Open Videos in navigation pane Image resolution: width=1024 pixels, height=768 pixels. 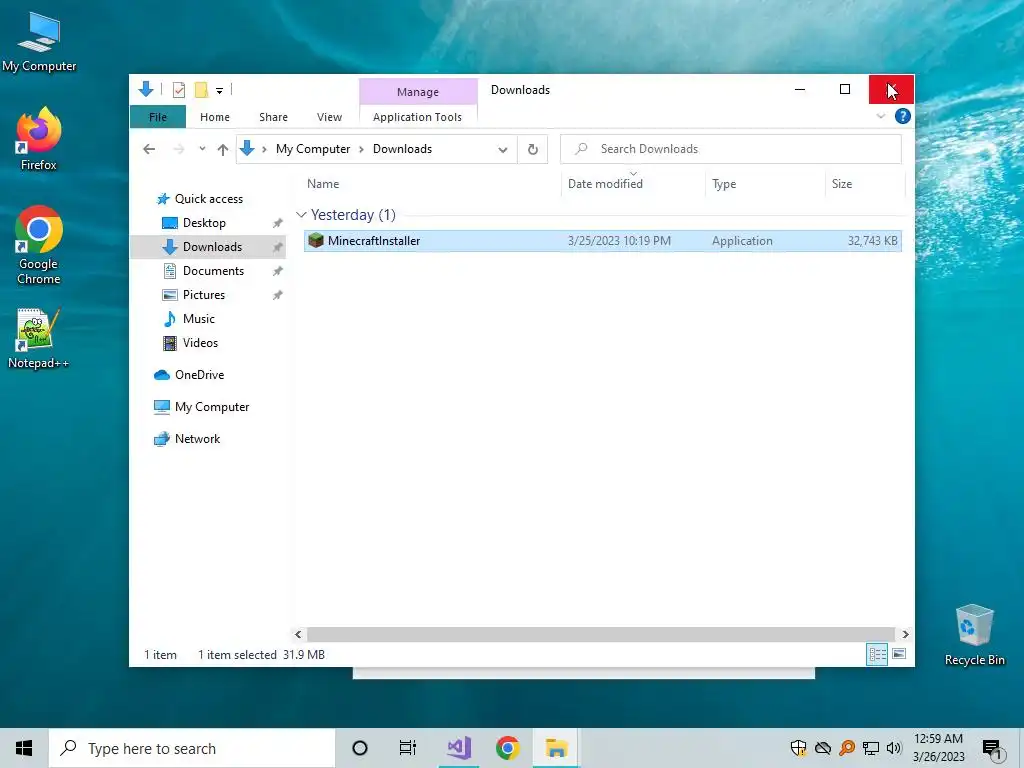(x=200, y=343)
